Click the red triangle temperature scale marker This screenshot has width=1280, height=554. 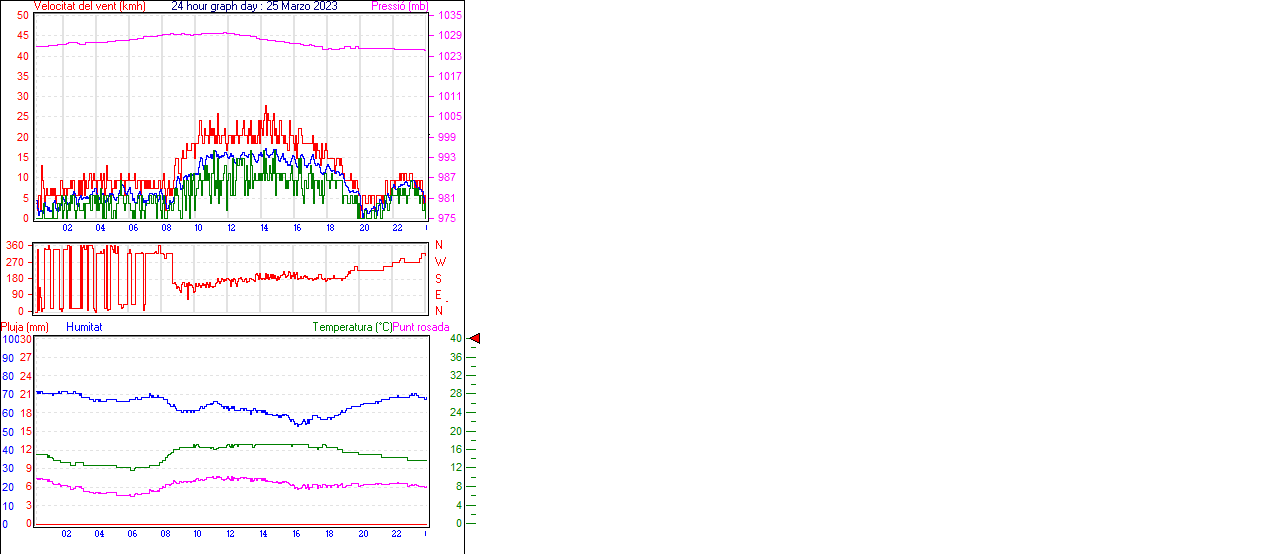click(x=475, y=339)
